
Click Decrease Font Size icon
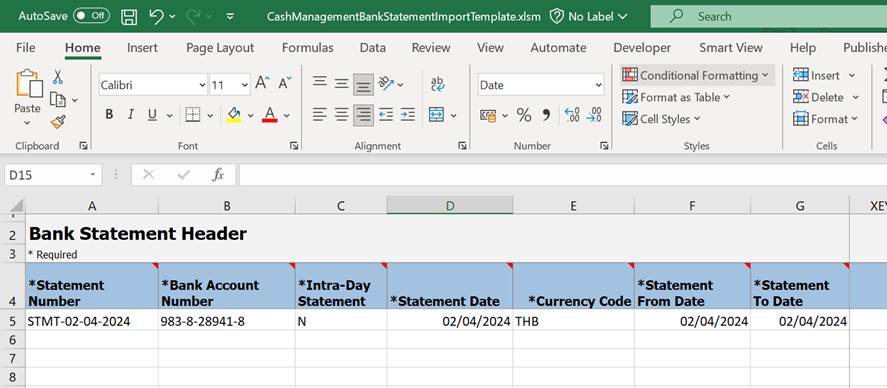point(285,83)
